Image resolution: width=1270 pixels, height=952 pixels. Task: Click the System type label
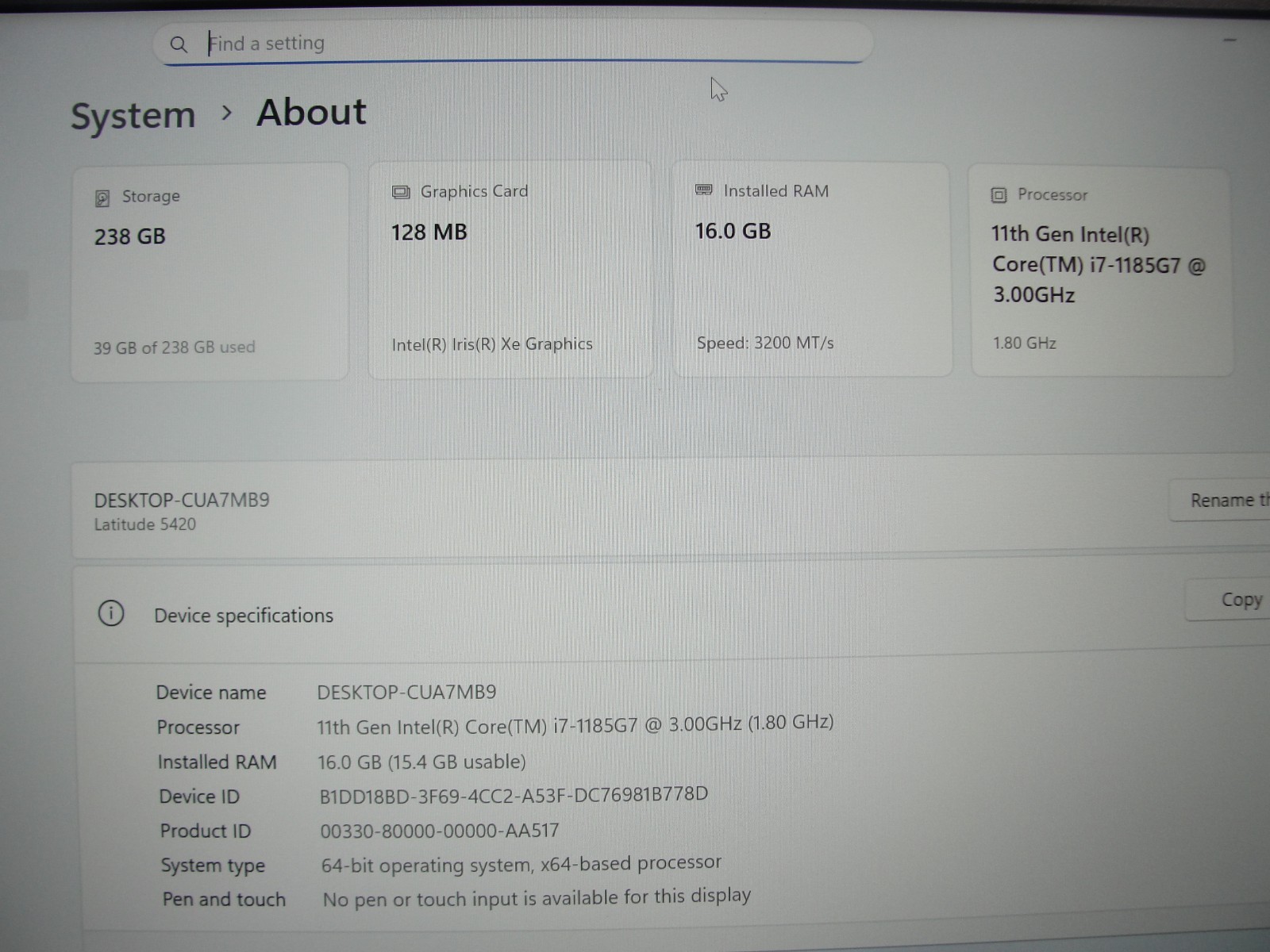(213, 866)
